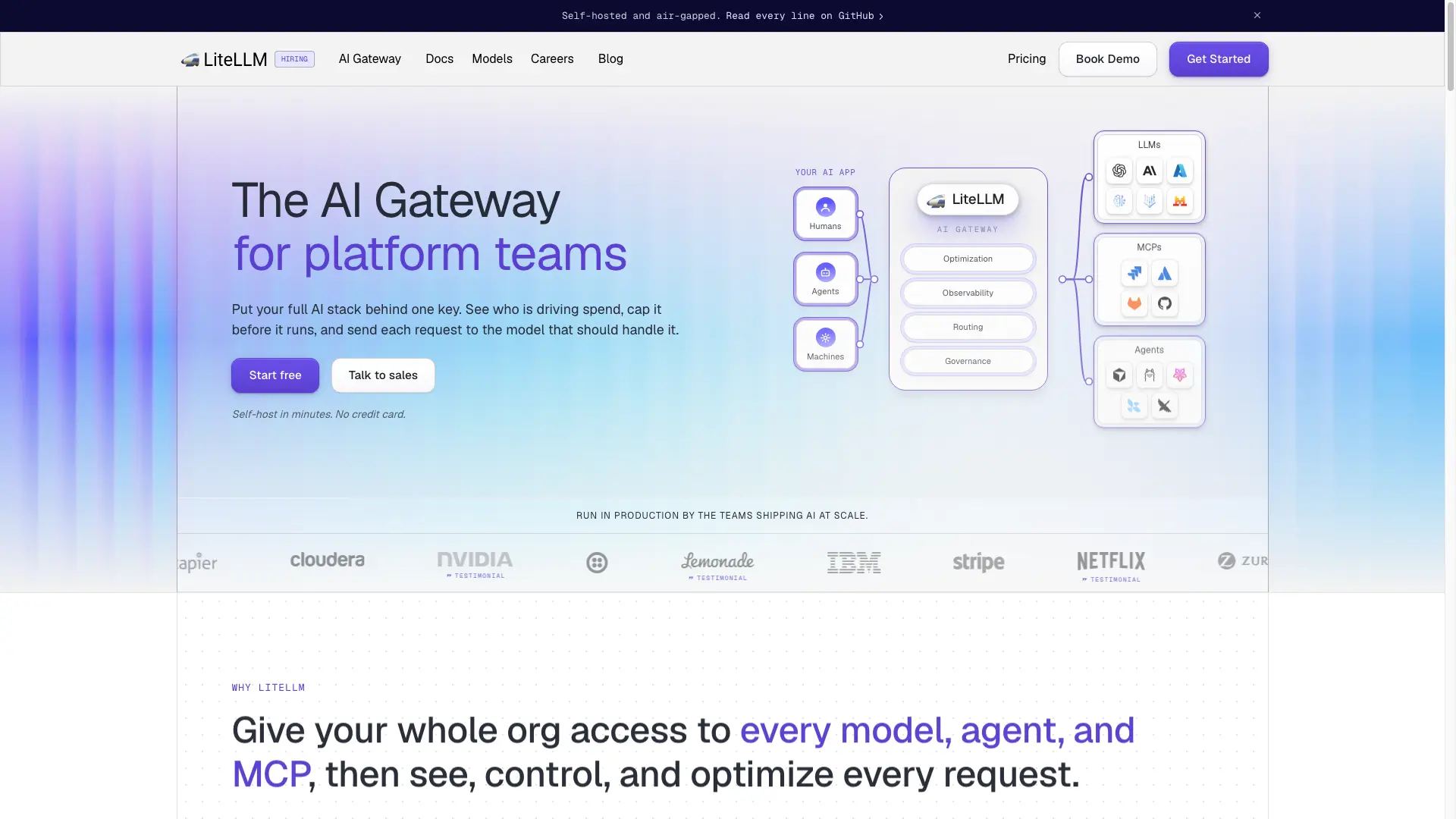Screen dimensions: 1456x819
Task: Click the llama icon in Agents card
Action: (x=1150, y=375)
